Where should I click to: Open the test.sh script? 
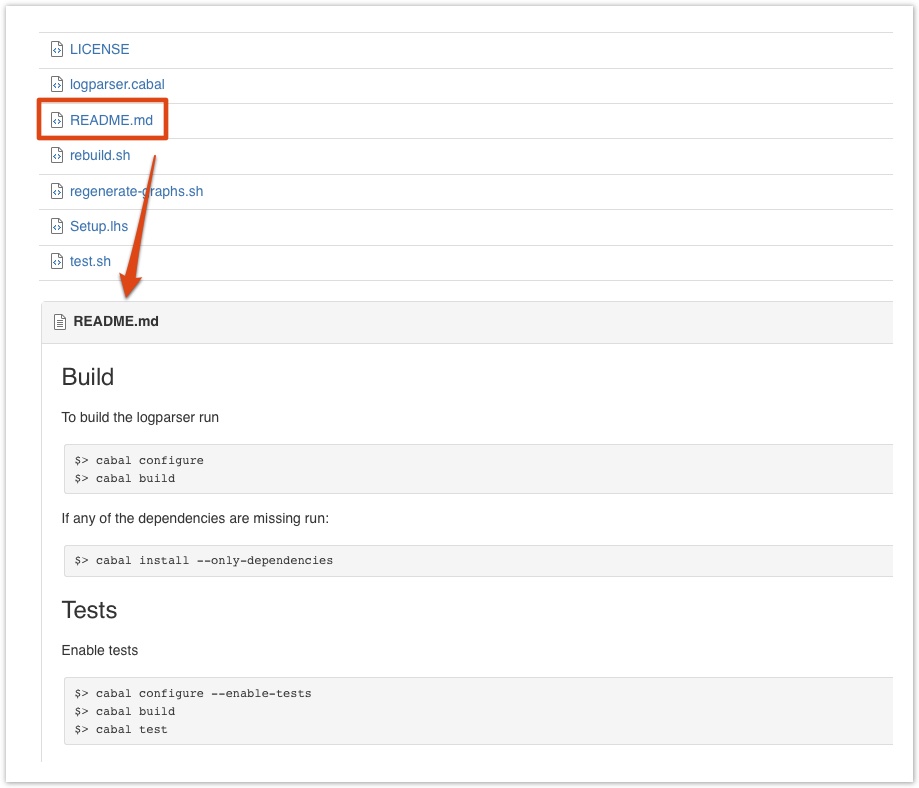pos(90,261)
